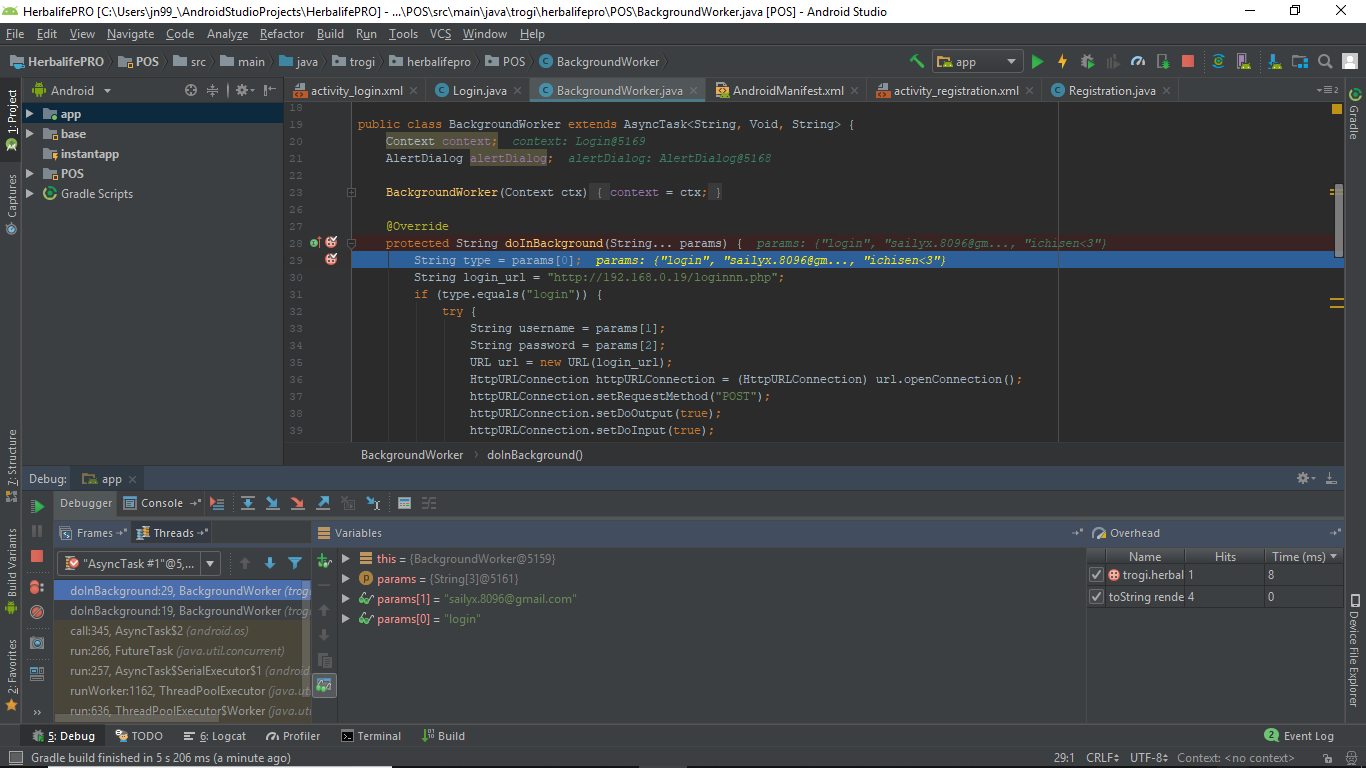Open the Event Log button
Image resolution: width=1366 pixels, height=768 pixels.
1299,736
